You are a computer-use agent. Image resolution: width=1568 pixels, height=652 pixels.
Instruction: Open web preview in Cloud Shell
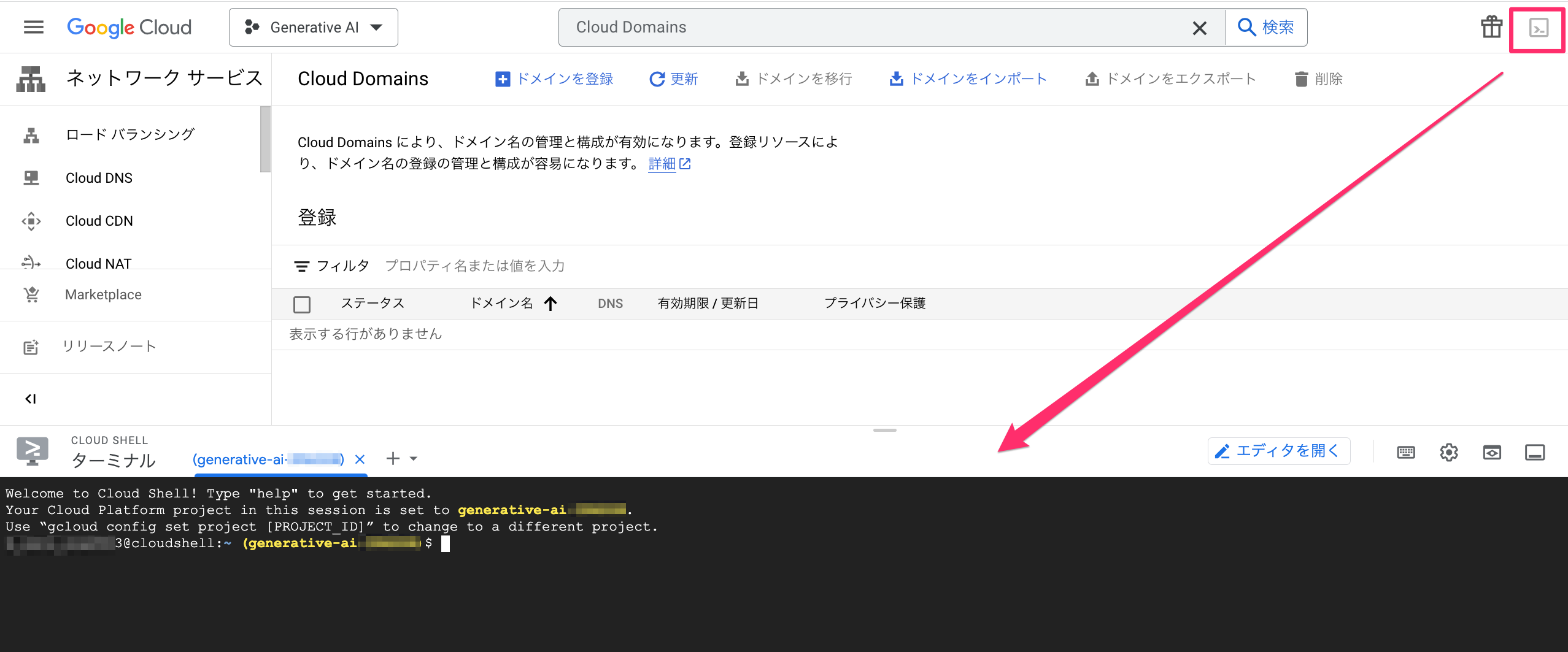(x=1492, y=452)
